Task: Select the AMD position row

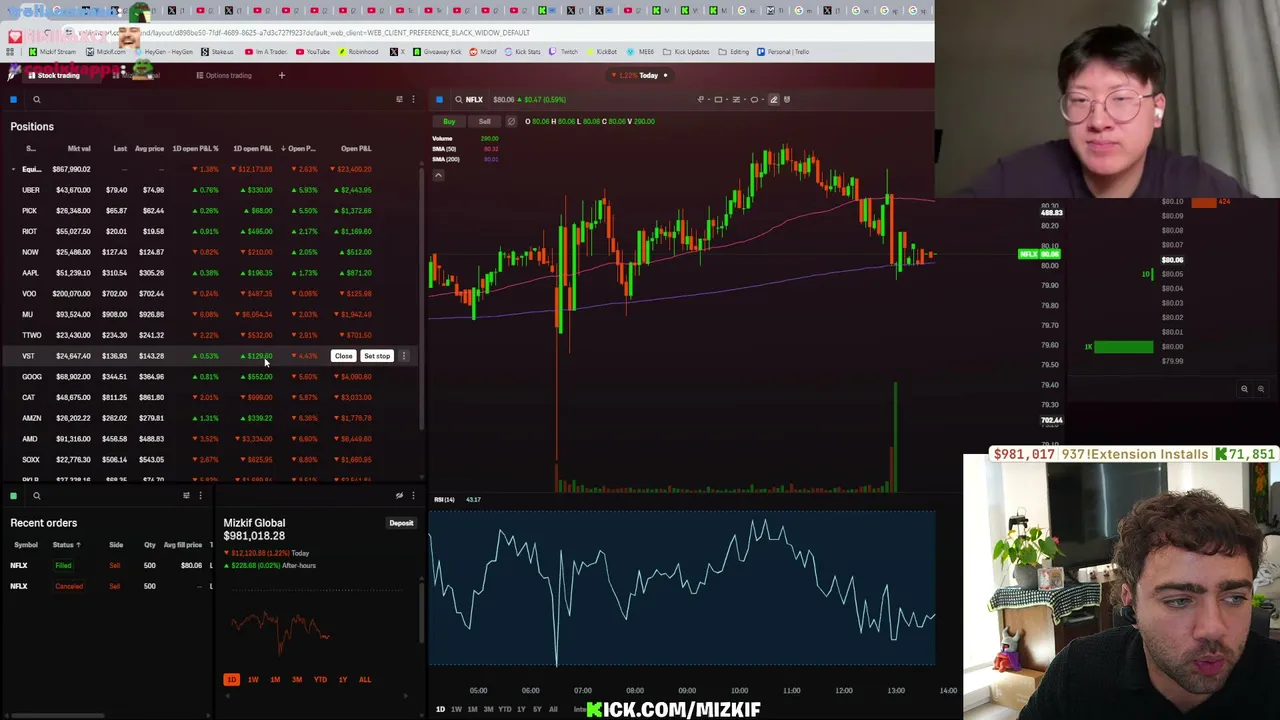Action: (x=210, y=439)
